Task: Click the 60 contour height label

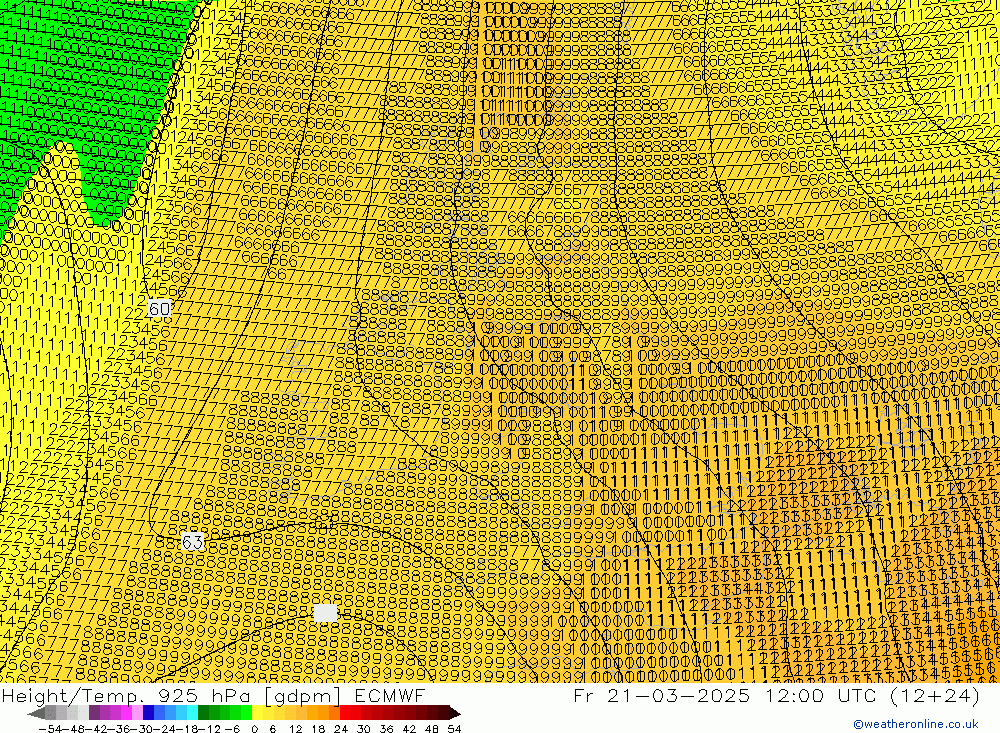Action: (x=159, y=309)
